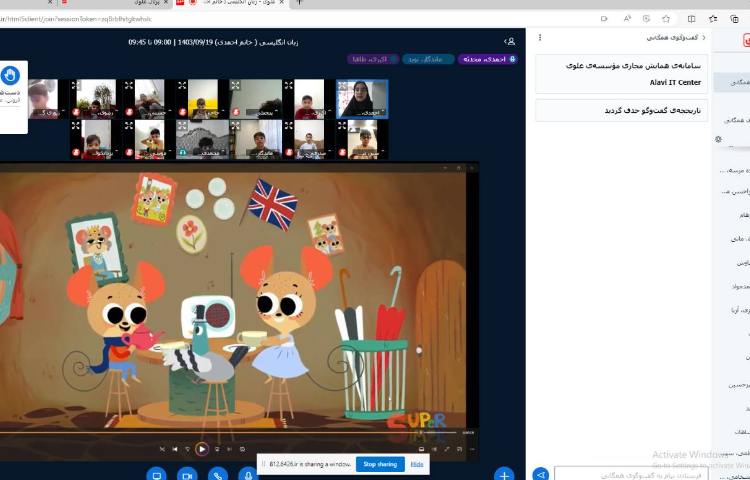Viewport: 750px width, 480px height.
Task: Toggle repeat in the media player controls
Action: (x=242, y=449)
